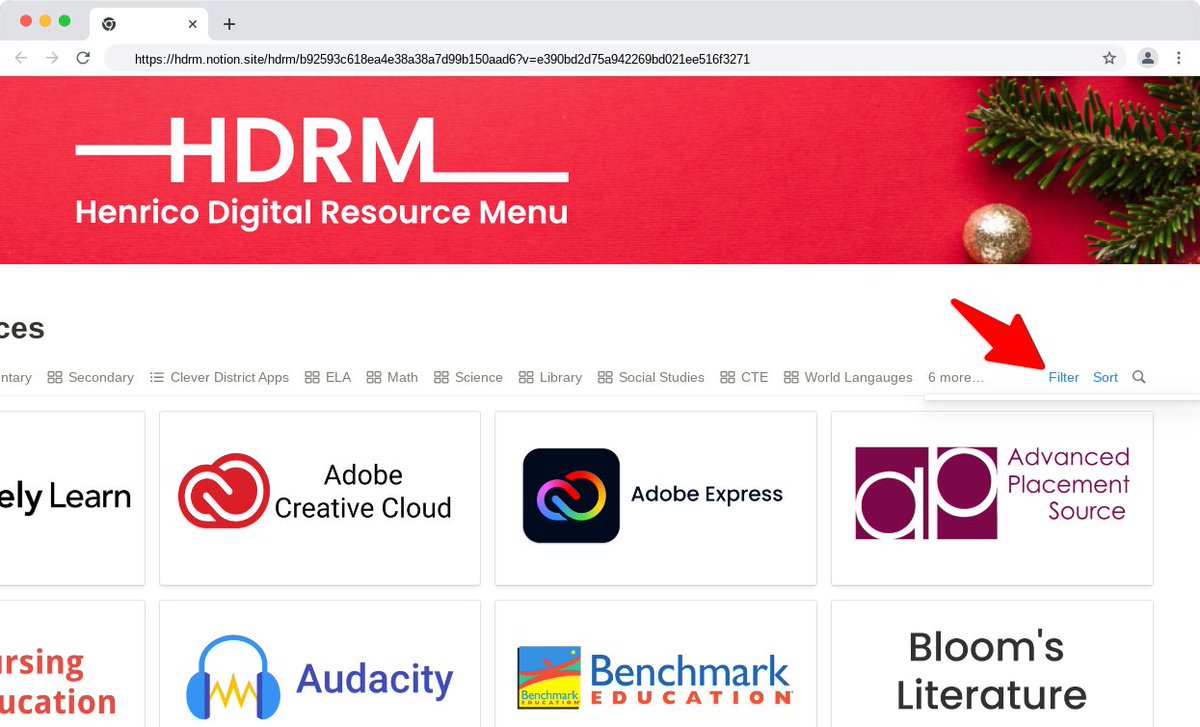The width and height of the screenshot is (1200, 727).
Task: Switch to the Social Studies tab
Action: (x=651, y=377)
